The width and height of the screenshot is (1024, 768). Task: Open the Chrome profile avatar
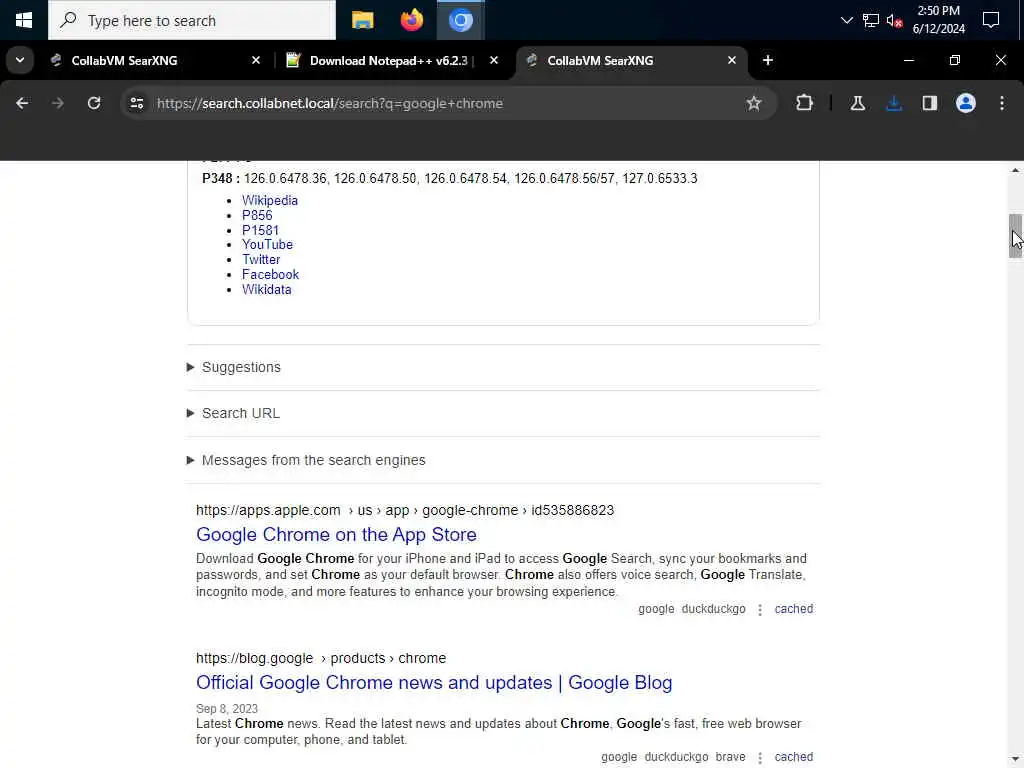click(x=965, y=103)
